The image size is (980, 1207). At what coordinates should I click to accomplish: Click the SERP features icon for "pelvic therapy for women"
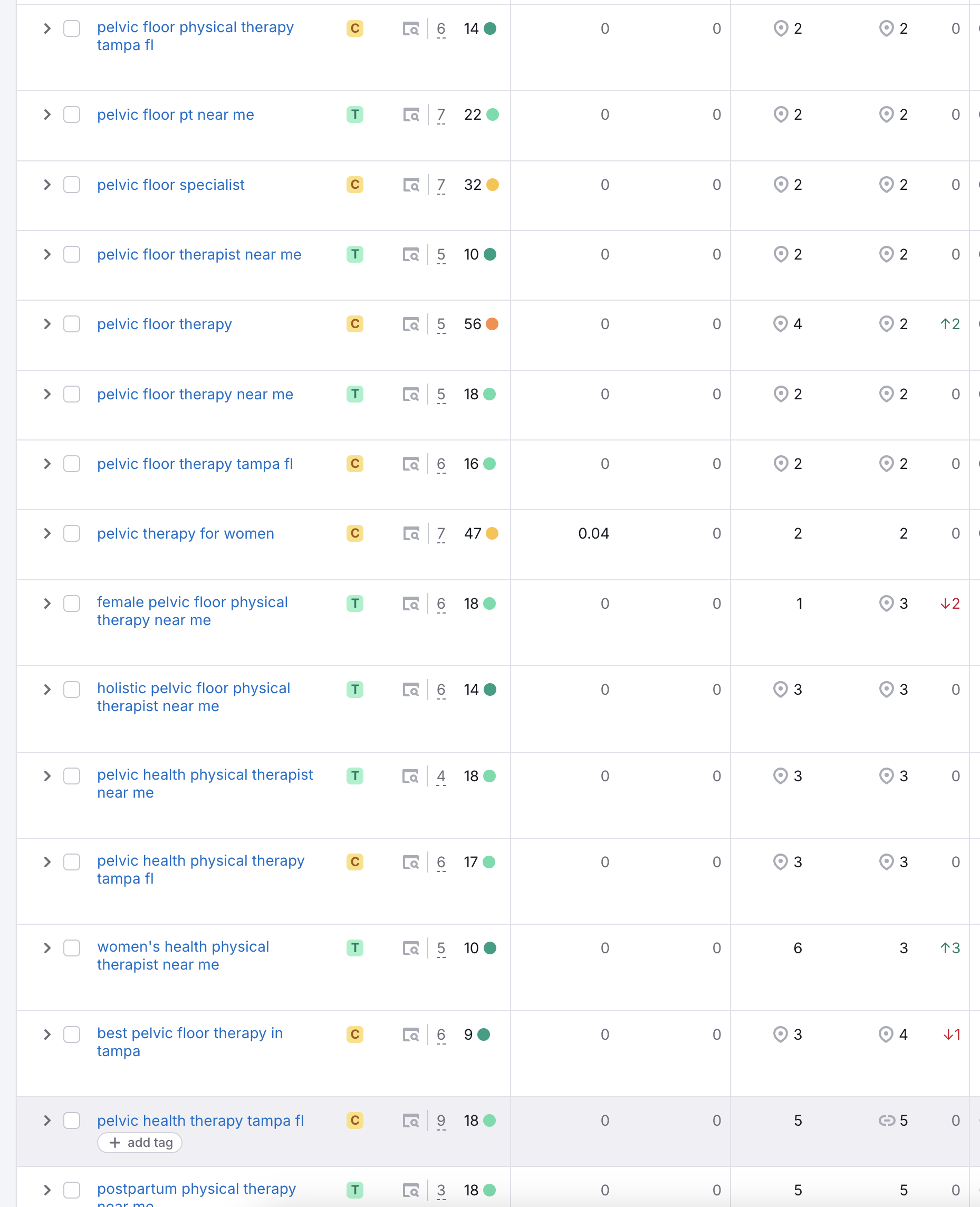[412, 533]
